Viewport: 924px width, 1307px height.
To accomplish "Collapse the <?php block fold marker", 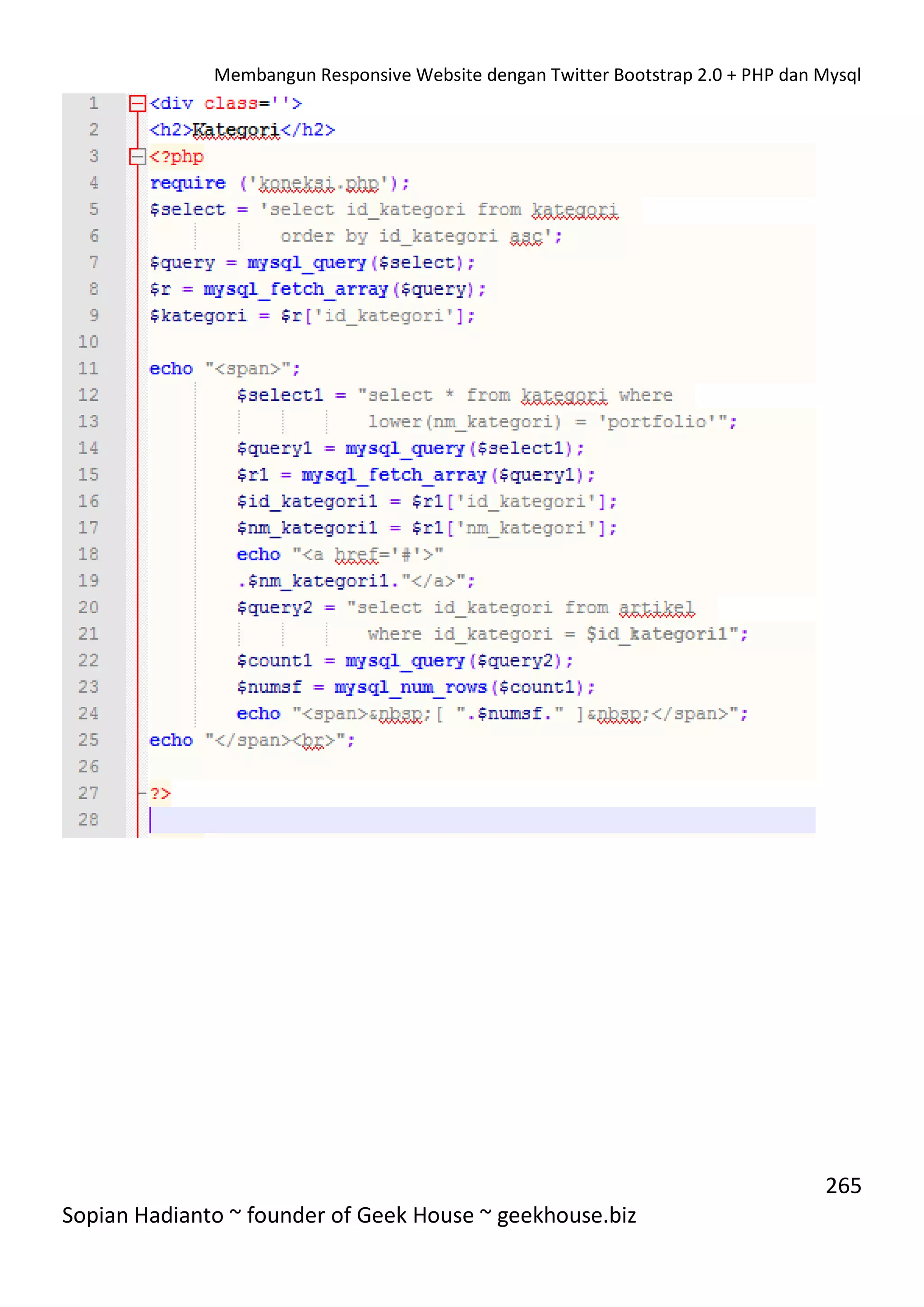I will (137, 157).
